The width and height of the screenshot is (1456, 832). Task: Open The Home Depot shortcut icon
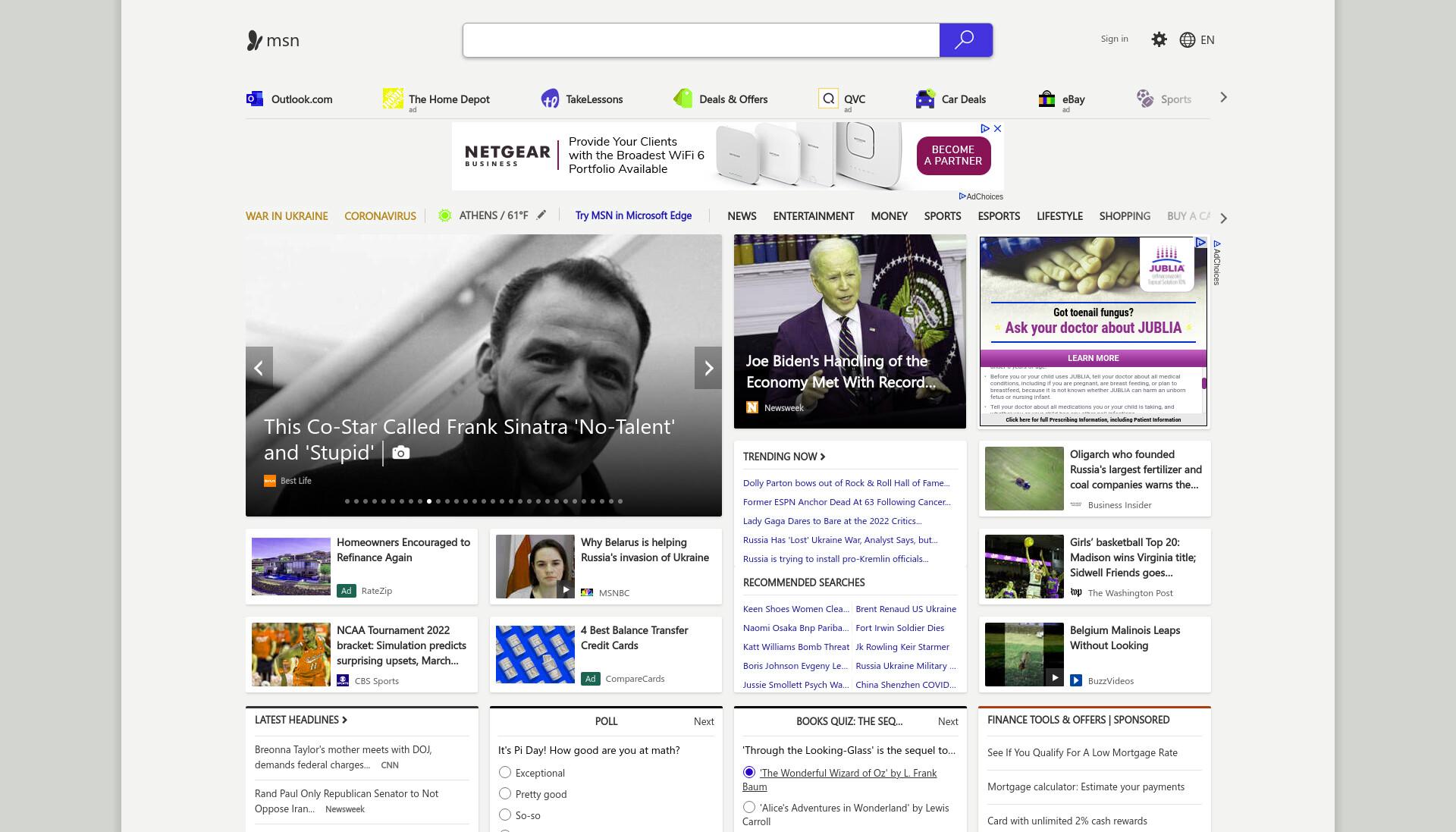(393, 99)
